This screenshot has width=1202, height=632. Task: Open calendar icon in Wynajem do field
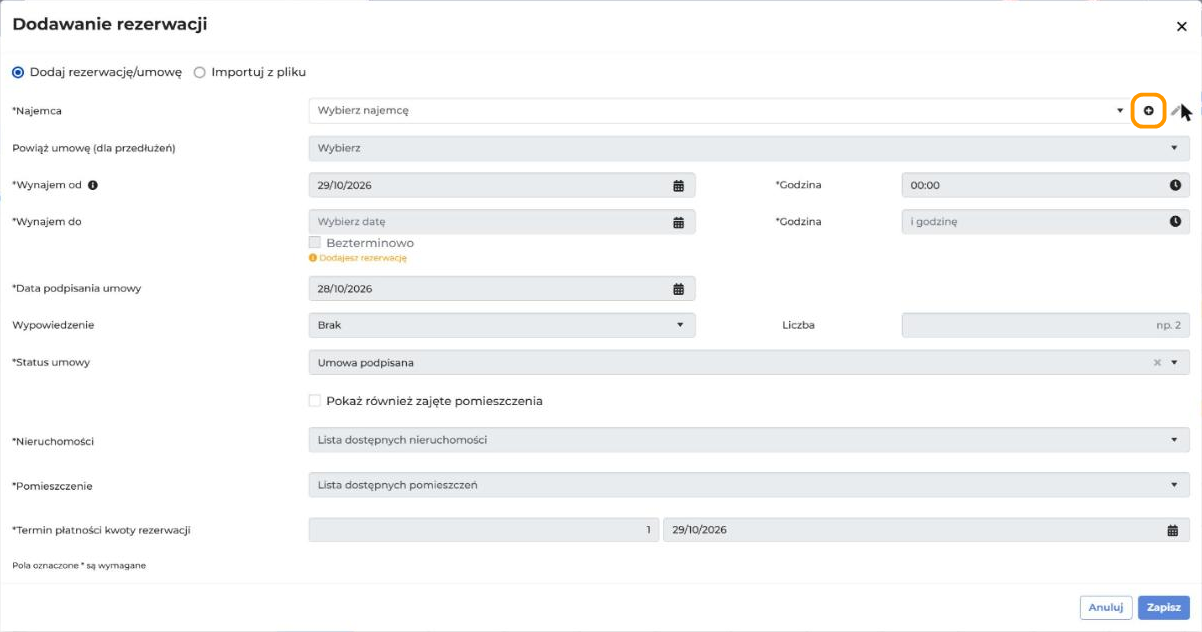[678, 222]
